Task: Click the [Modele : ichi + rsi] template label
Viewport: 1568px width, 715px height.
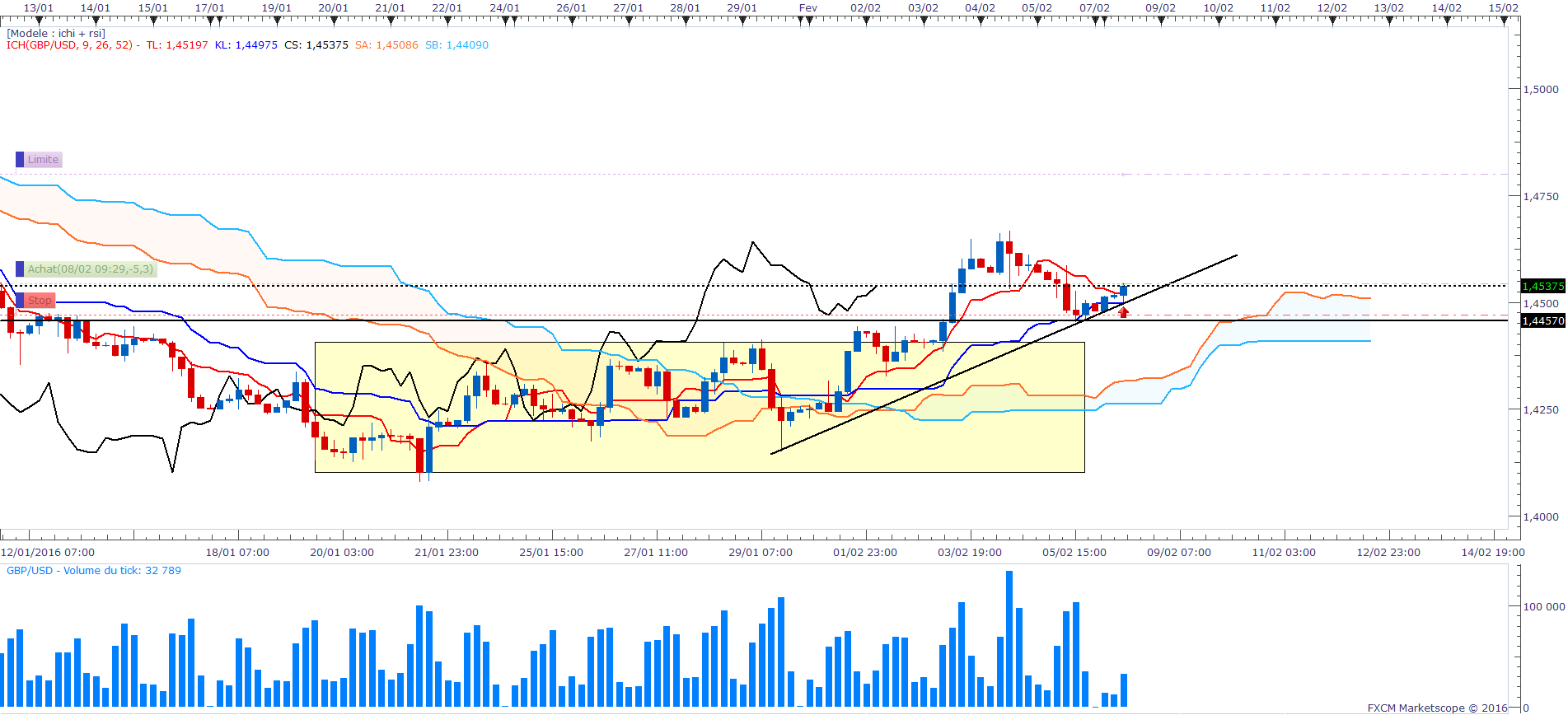Action: coord(56,34)
